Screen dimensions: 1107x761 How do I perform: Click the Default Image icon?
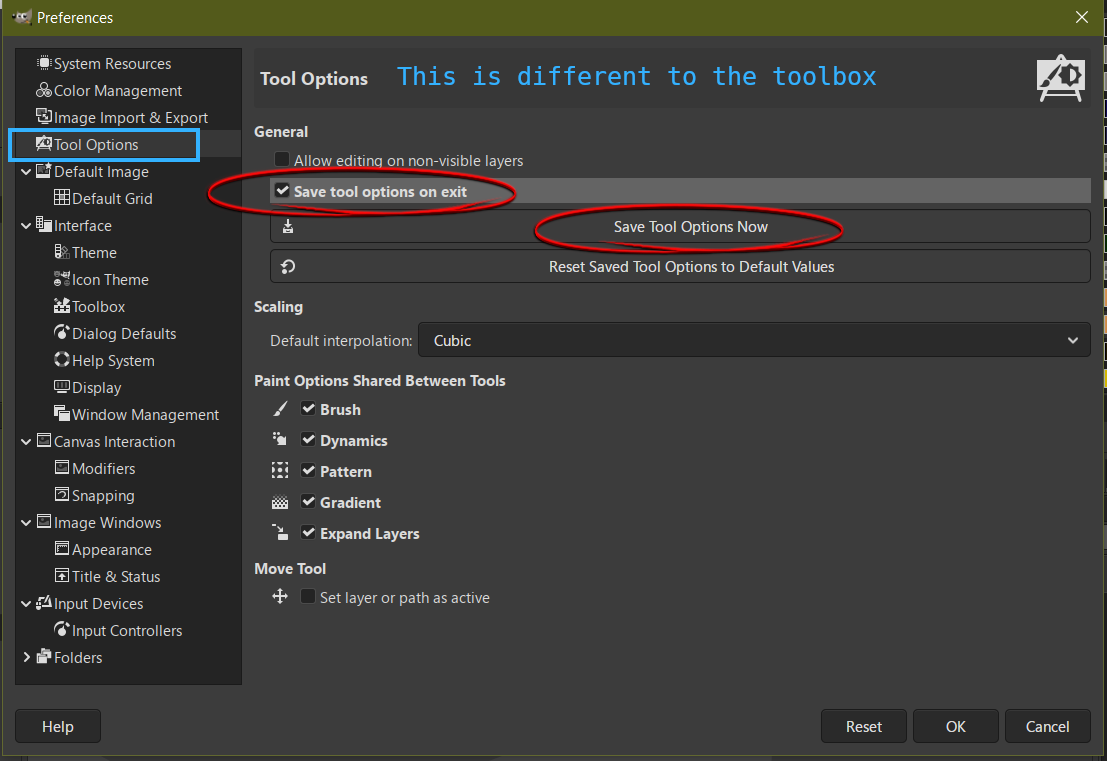(x=44, y=171)
